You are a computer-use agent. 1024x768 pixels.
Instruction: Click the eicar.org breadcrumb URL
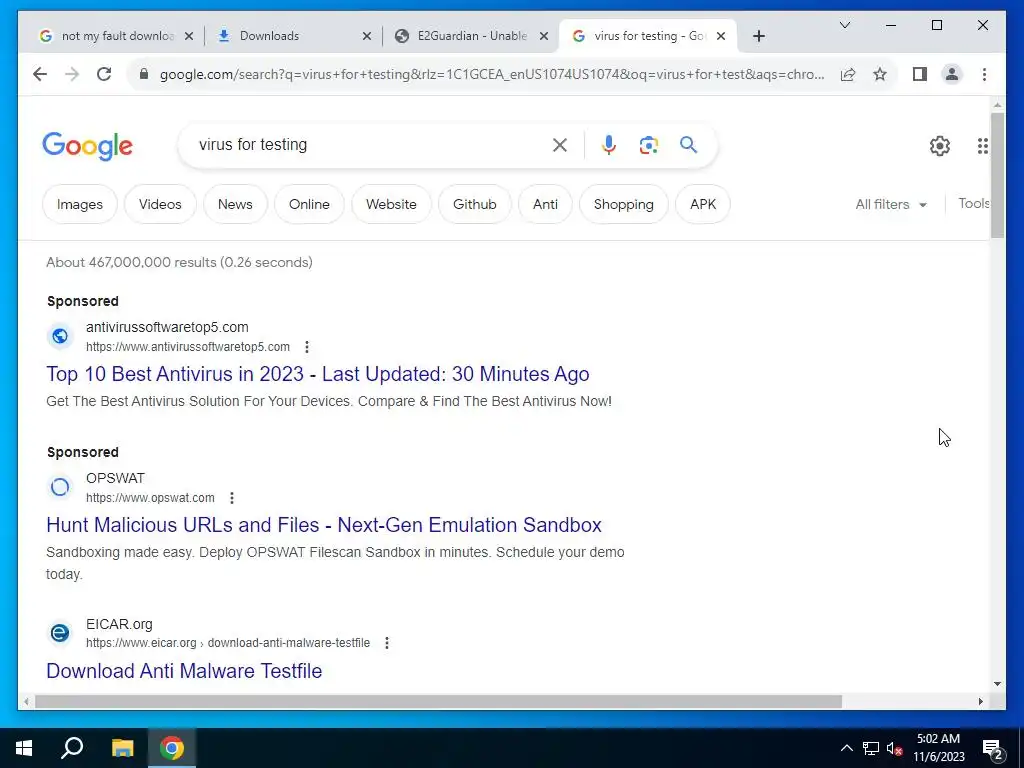pos(228,643)
